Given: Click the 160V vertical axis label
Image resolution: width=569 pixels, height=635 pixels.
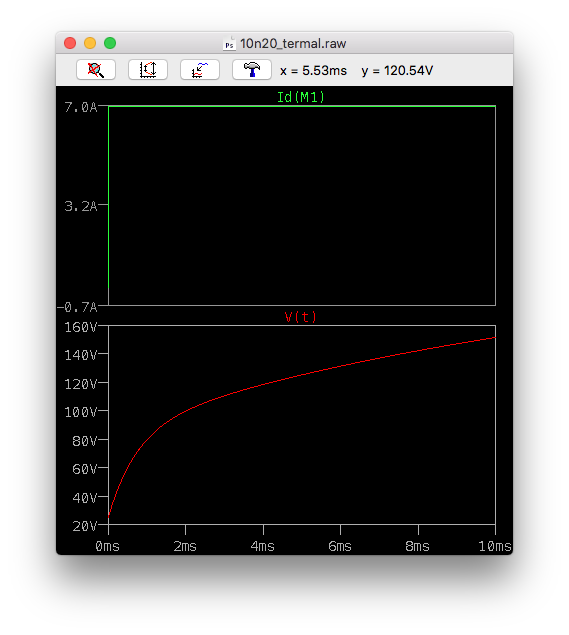Looking at the screenshot, I should 81,327.
